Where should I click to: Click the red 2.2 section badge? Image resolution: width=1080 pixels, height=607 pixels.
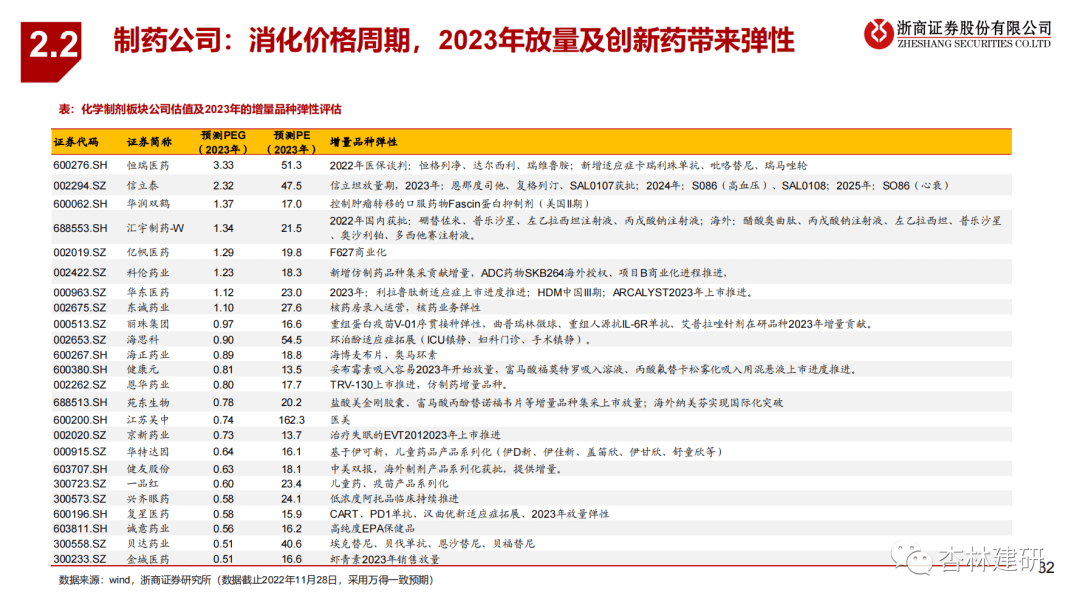(51, 52)
